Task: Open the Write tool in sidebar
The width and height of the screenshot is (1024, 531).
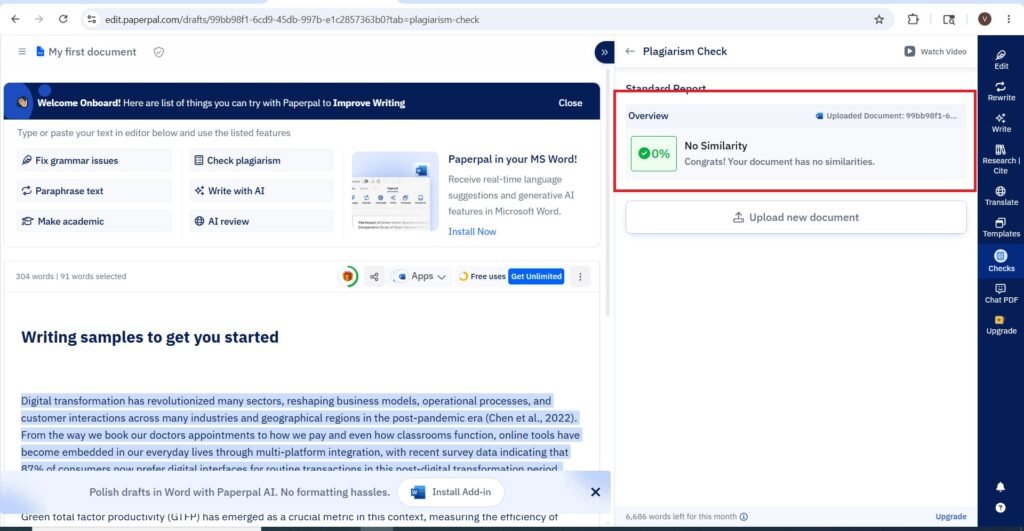Action: (x=1001, y=122)
